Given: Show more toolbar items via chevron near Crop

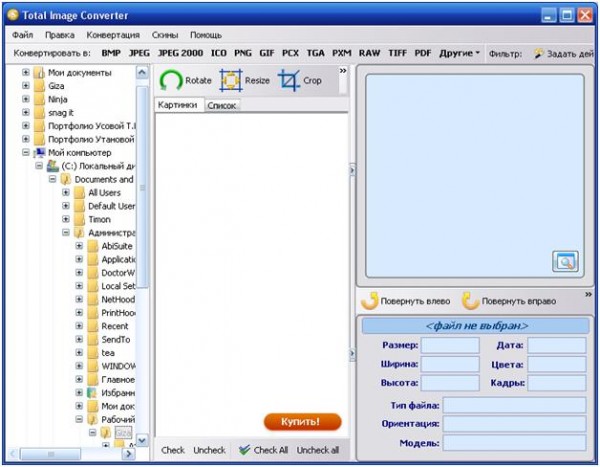Looking at the screenshot, I should 343,71.
